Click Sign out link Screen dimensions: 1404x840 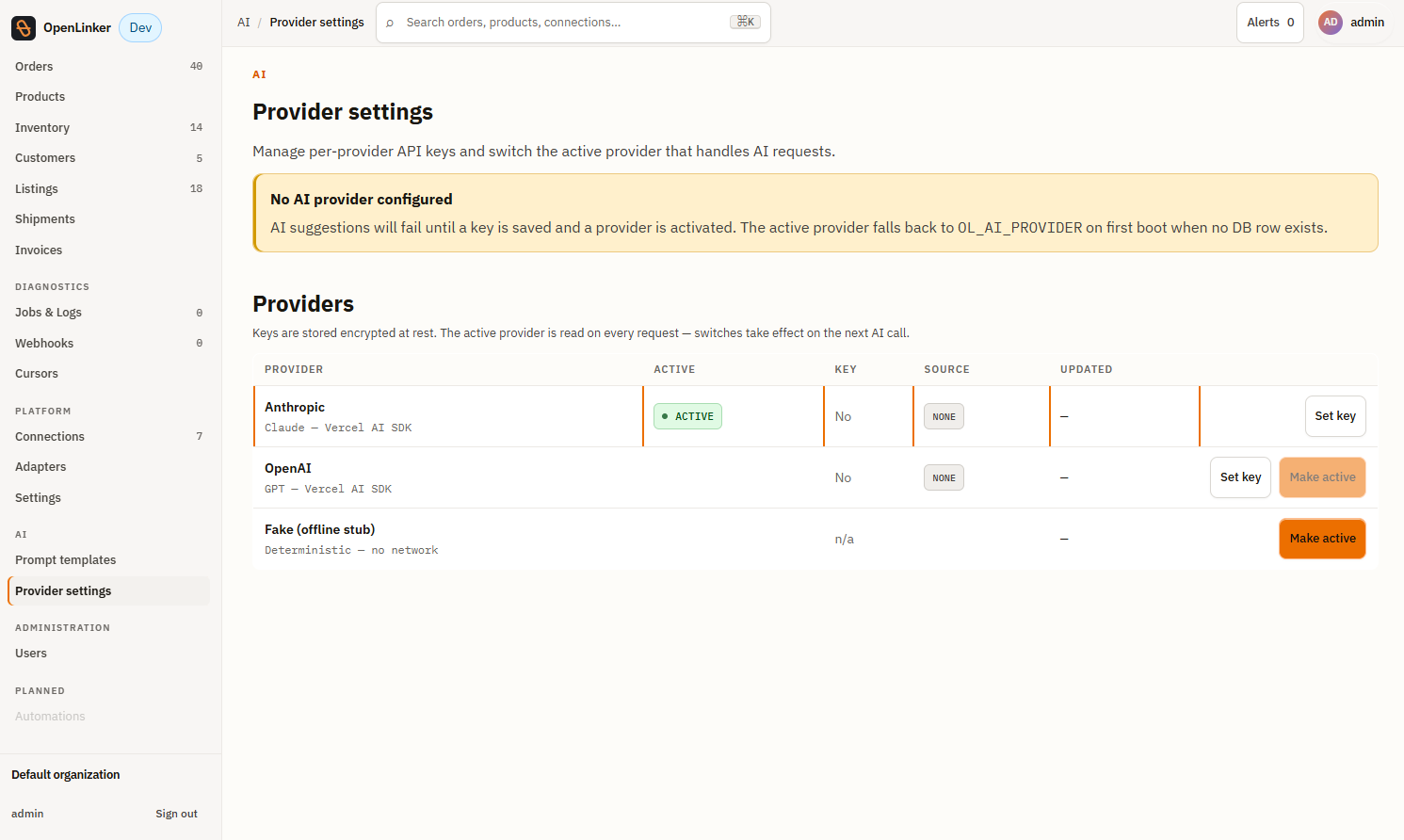pos(176,814)
